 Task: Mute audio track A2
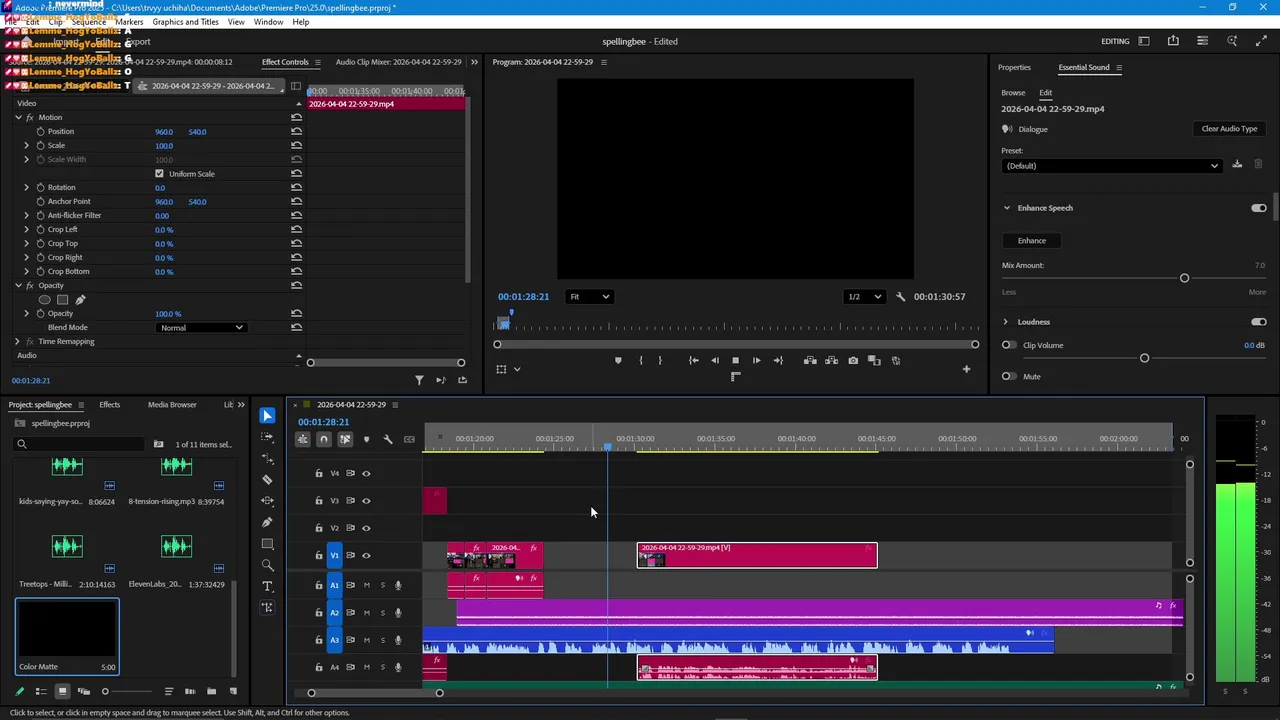(x=366, y=612)
